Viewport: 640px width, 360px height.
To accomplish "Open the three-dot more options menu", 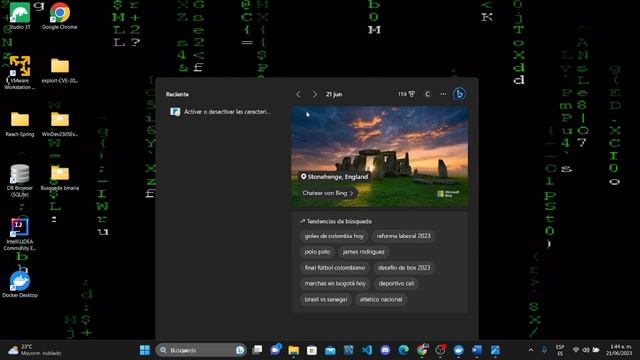I will pos(443,94).
